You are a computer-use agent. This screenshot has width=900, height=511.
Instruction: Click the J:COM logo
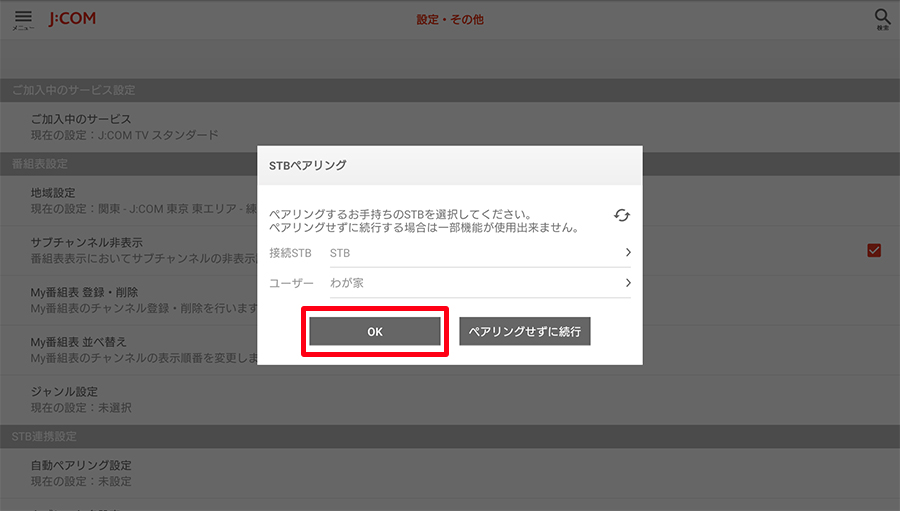click(x=72, y=19)
